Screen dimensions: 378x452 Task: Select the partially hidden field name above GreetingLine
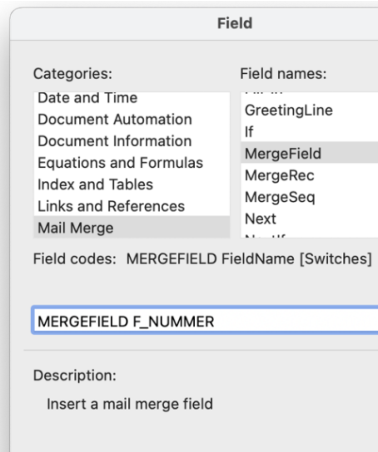[x=309, y=95]
